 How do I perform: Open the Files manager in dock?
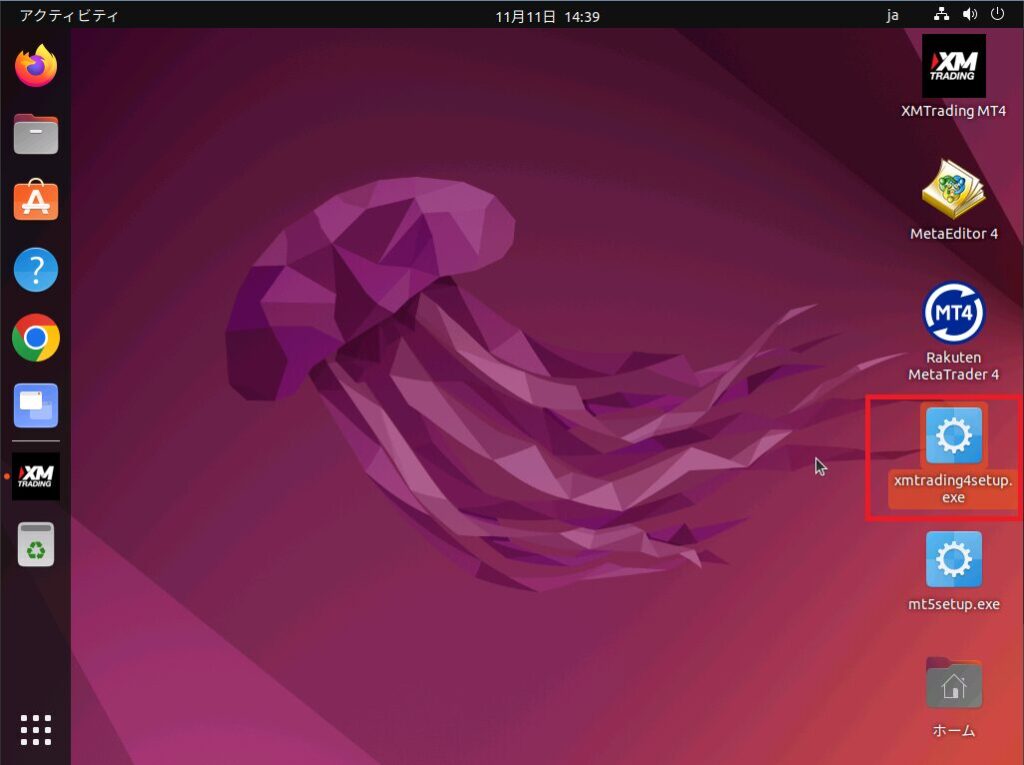36,134
